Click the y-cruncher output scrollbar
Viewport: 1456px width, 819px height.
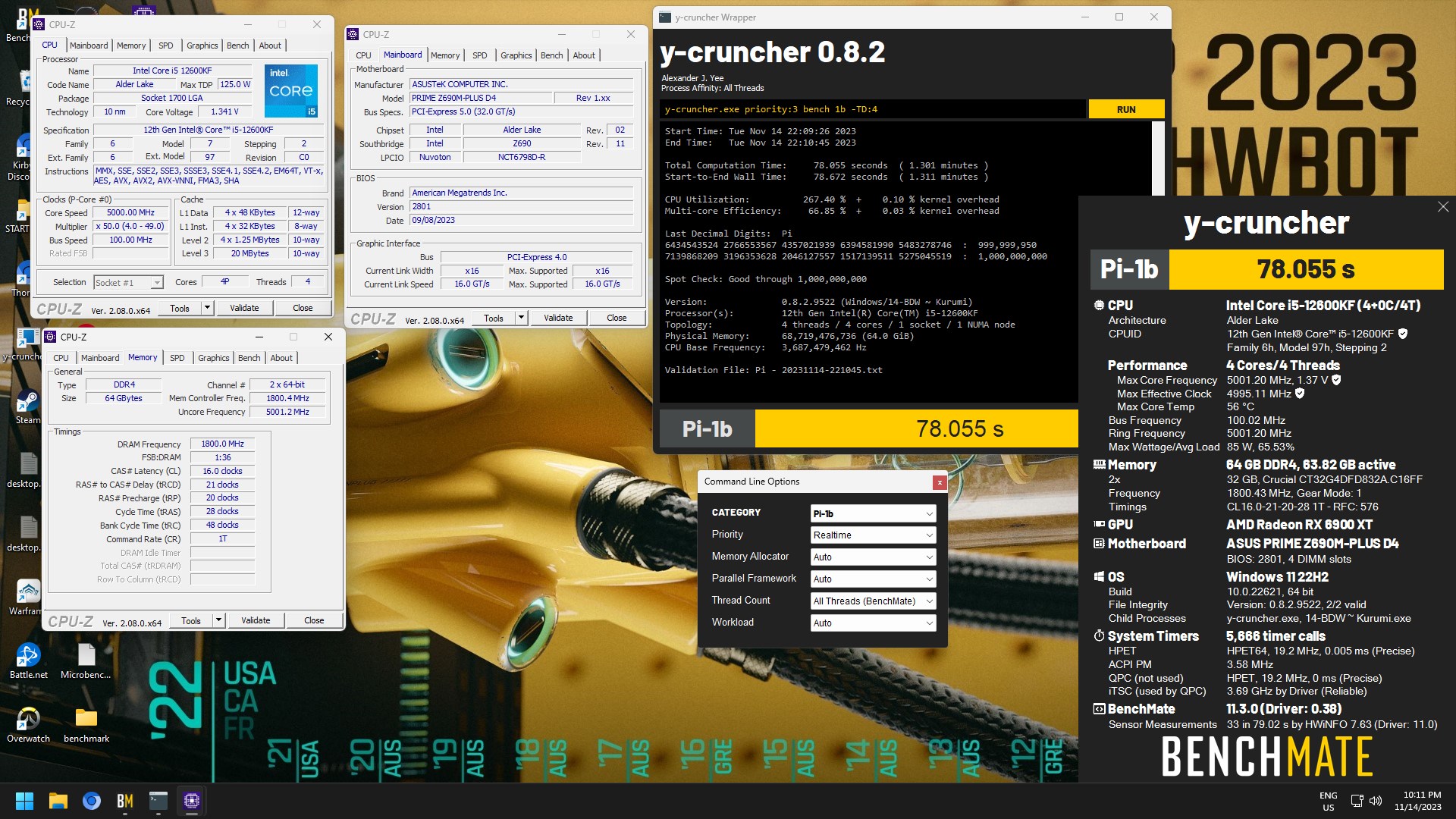coord(1158,158)
